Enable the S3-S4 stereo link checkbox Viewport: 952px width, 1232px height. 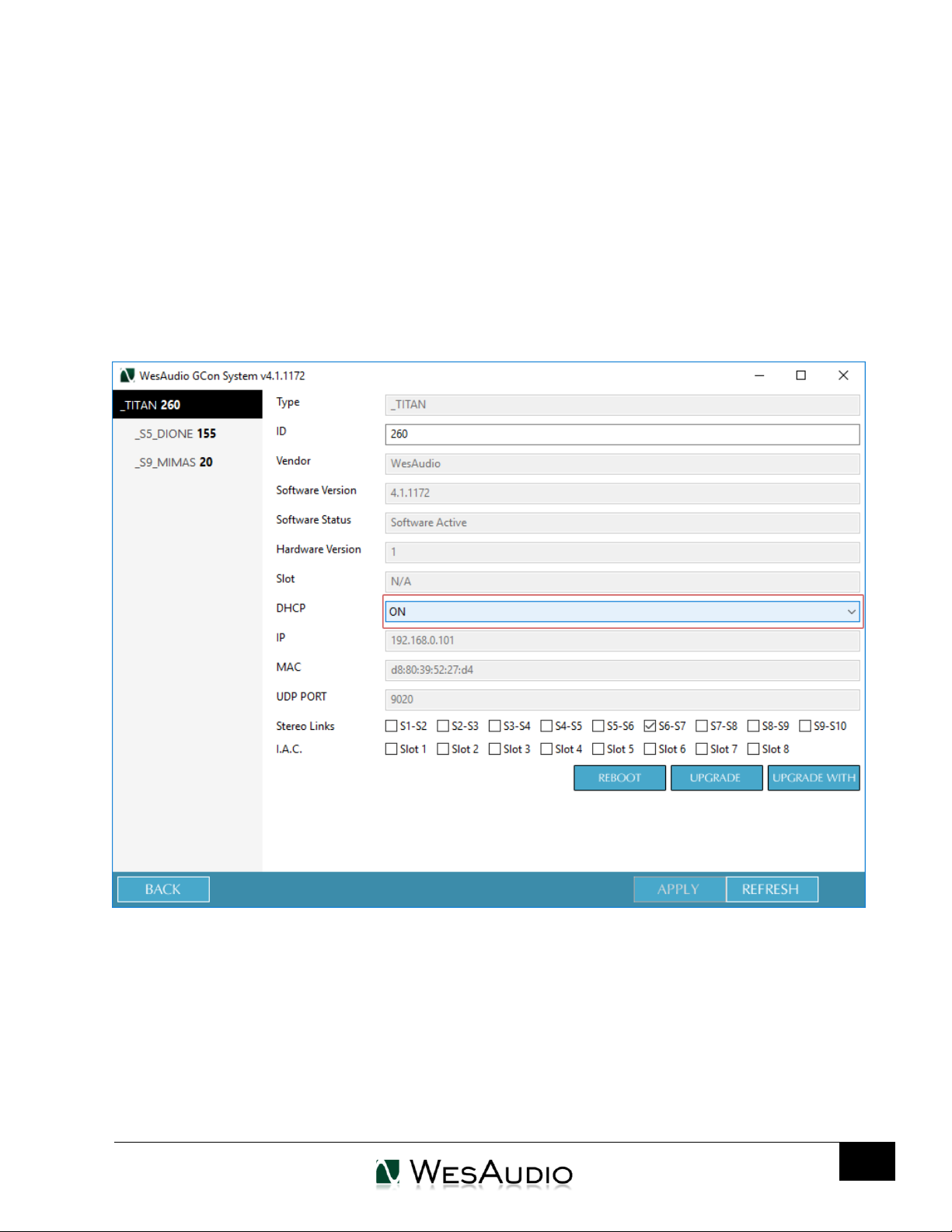coord(495,726)
